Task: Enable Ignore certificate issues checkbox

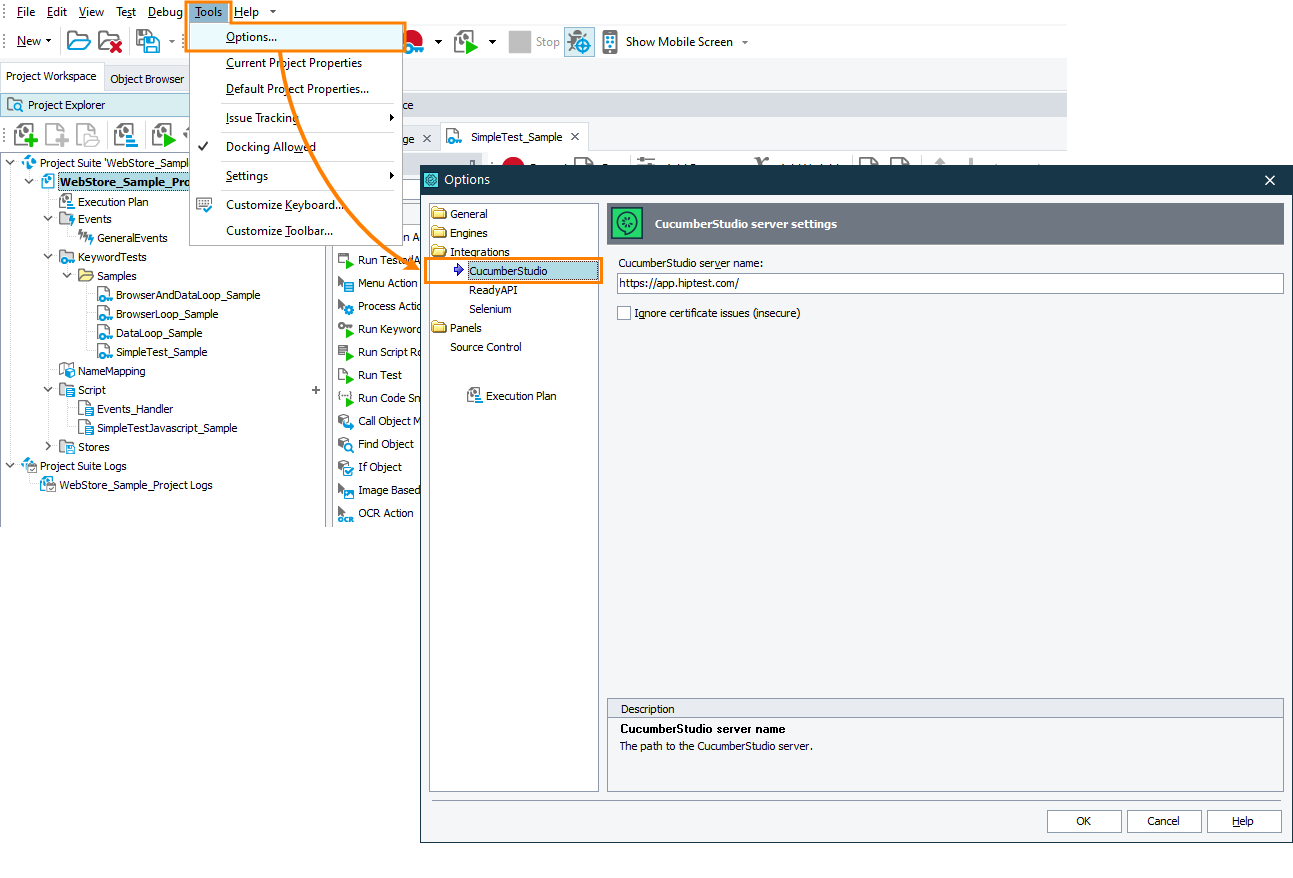Action: (625, 313)
